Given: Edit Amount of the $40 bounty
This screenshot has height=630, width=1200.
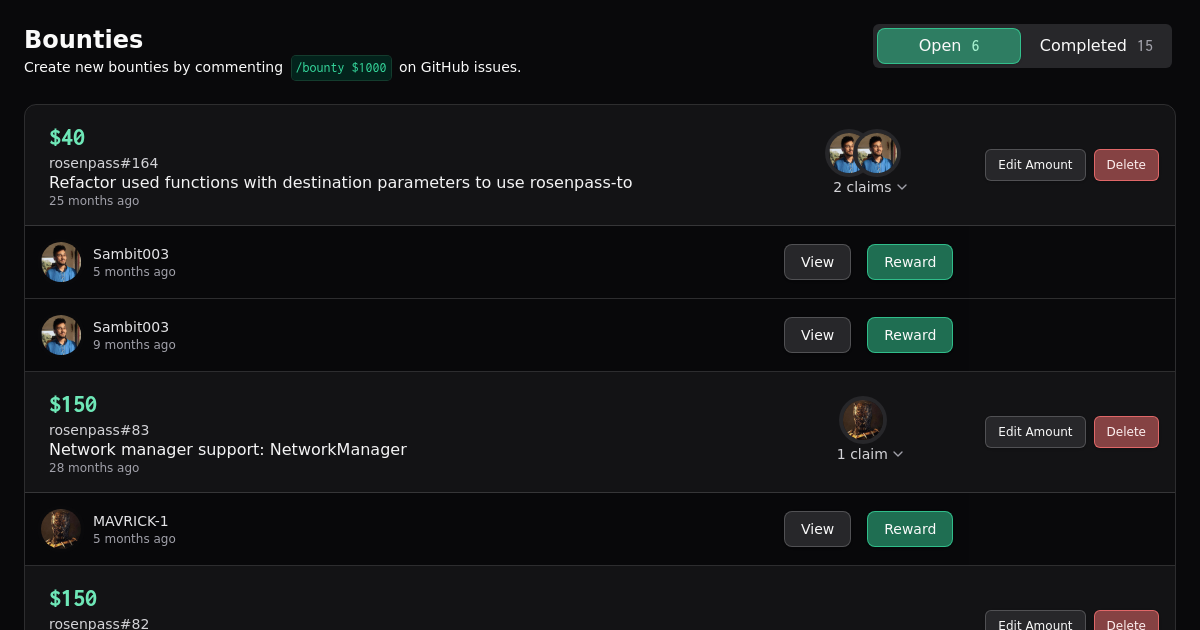Looking at the screenshot, I should coord(1035,165).
